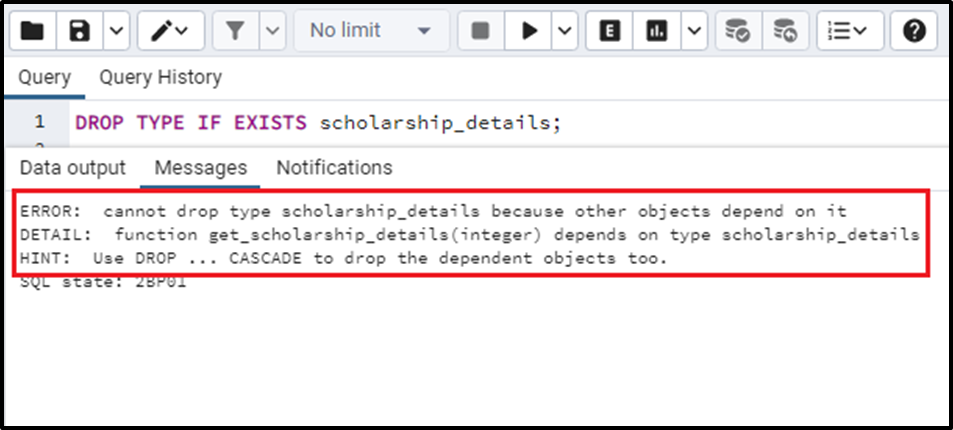Expand the filter options dropdown arrow

[x=272, y=31]
